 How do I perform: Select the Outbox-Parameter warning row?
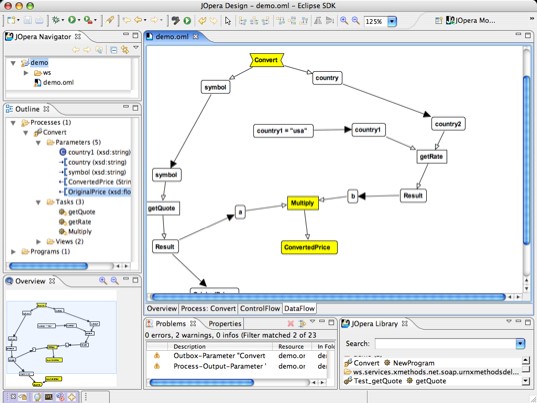coord(236,356)
